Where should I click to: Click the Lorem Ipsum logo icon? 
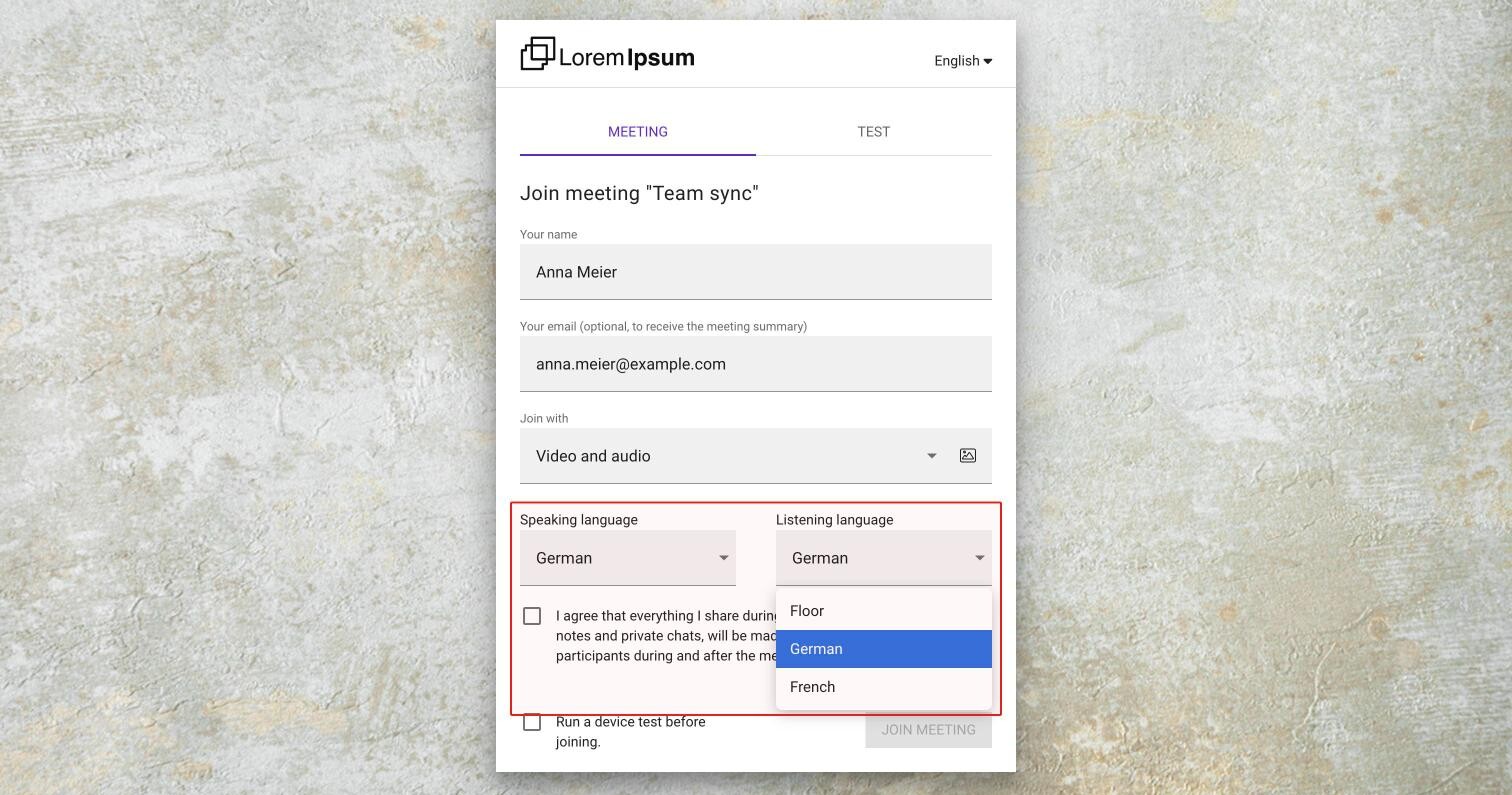[538, 54]
